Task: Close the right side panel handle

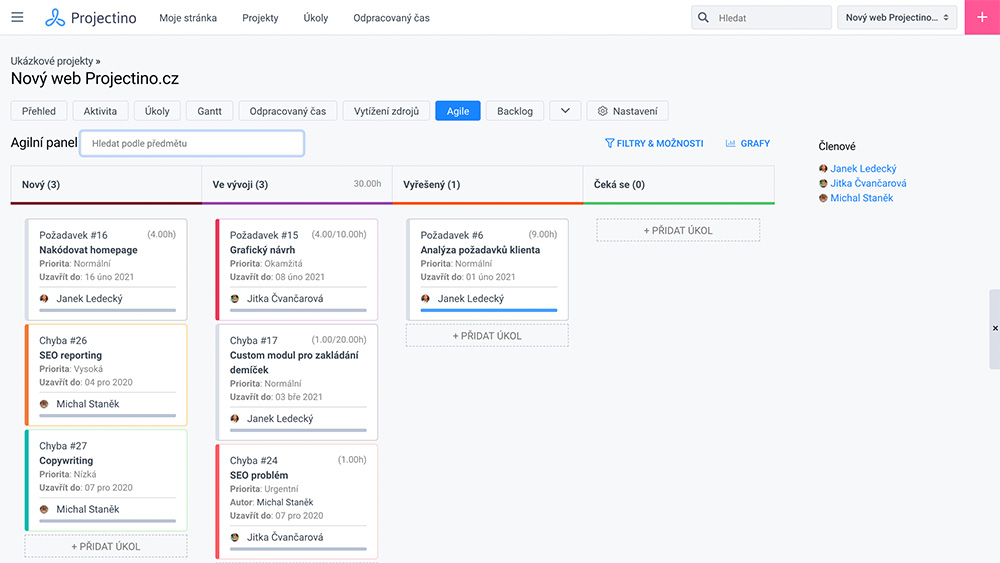Action: coord(995,328)
